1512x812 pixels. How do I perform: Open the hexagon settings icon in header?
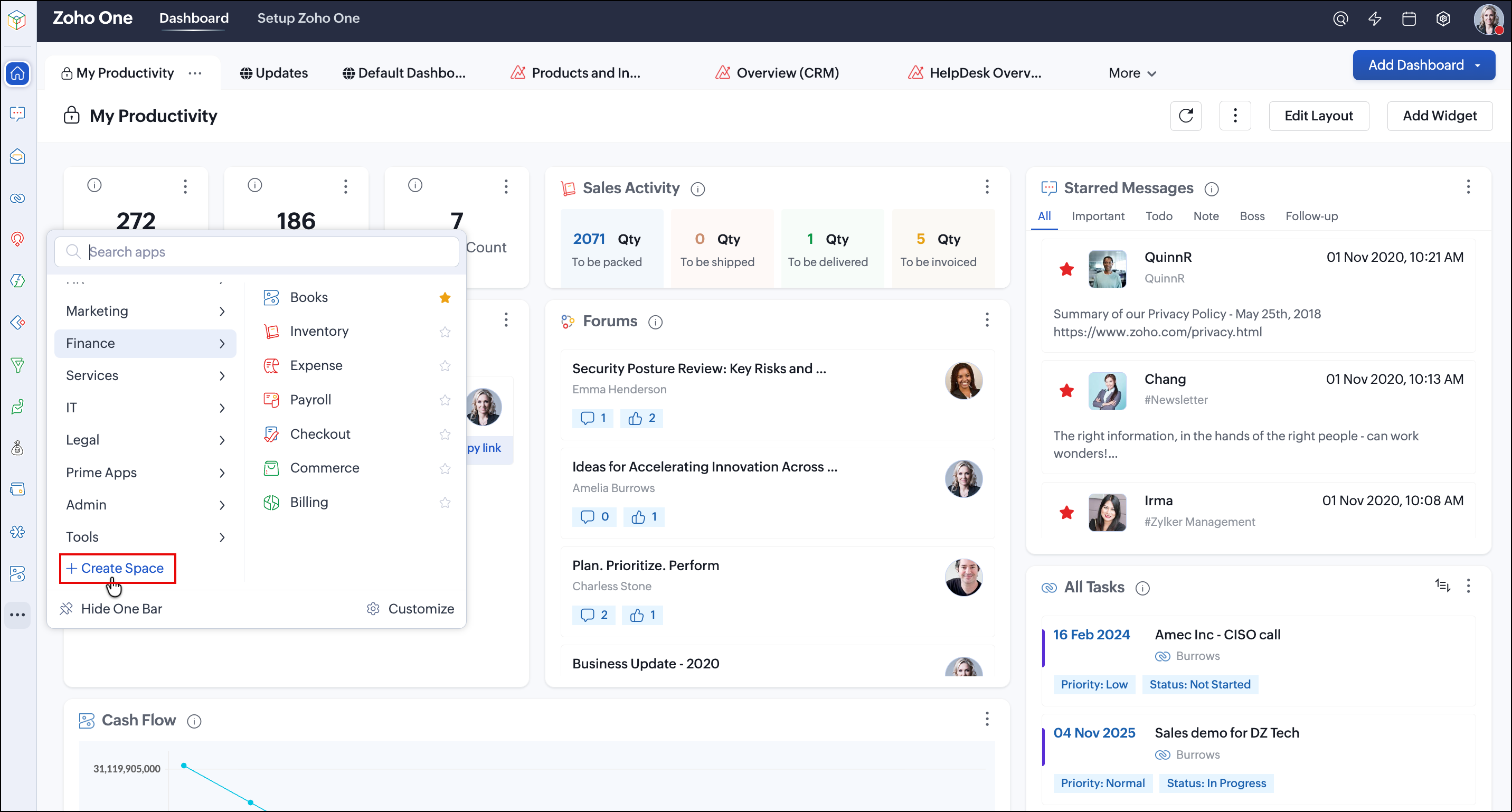pos(1443,19)
